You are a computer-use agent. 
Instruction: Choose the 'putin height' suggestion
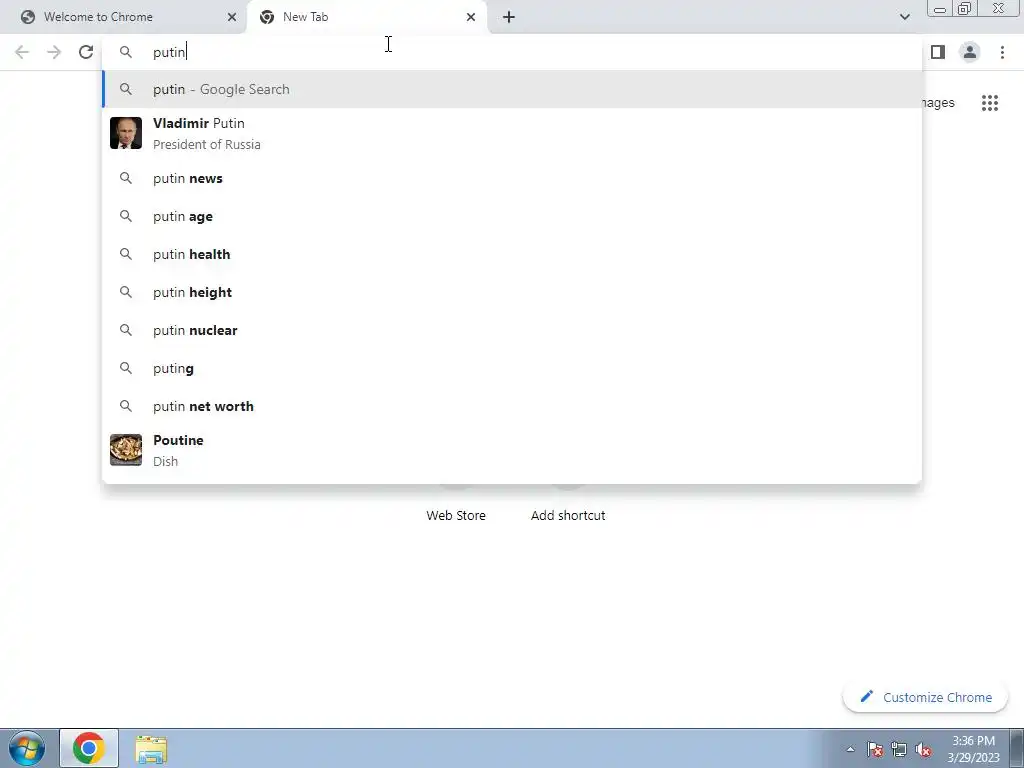(x=512, y=292)
